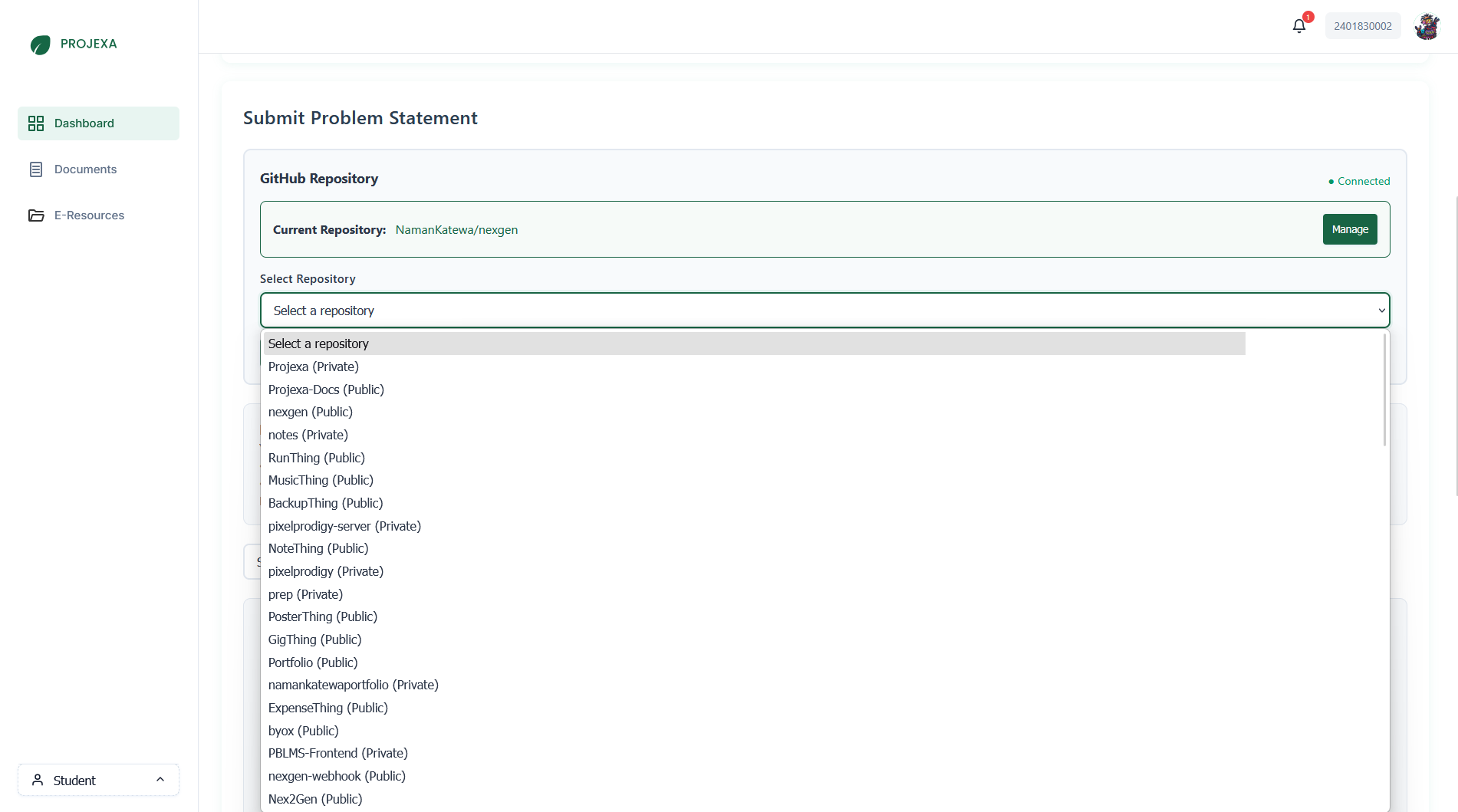1458x812 pixels.
Task: Click the 2401830002 student ID badge
Action: pos(1362,25)
